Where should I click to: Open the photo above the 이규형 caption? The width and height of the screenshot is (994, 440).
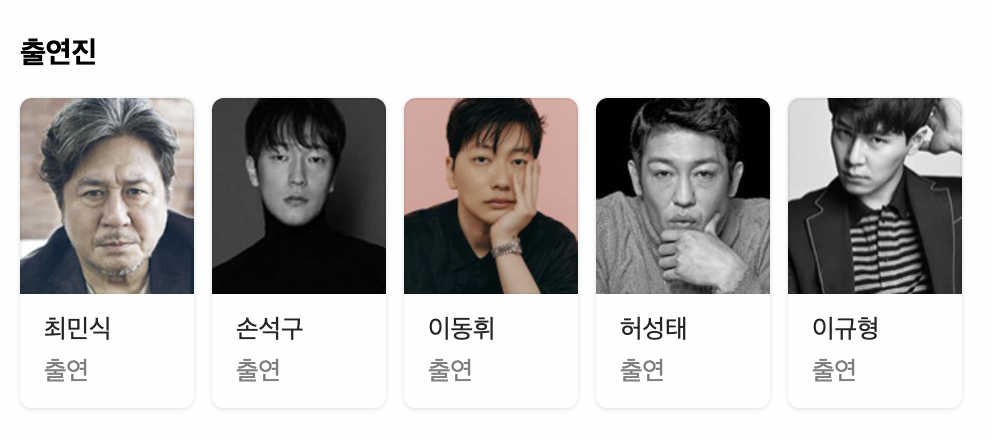click(x=875, y=196)
